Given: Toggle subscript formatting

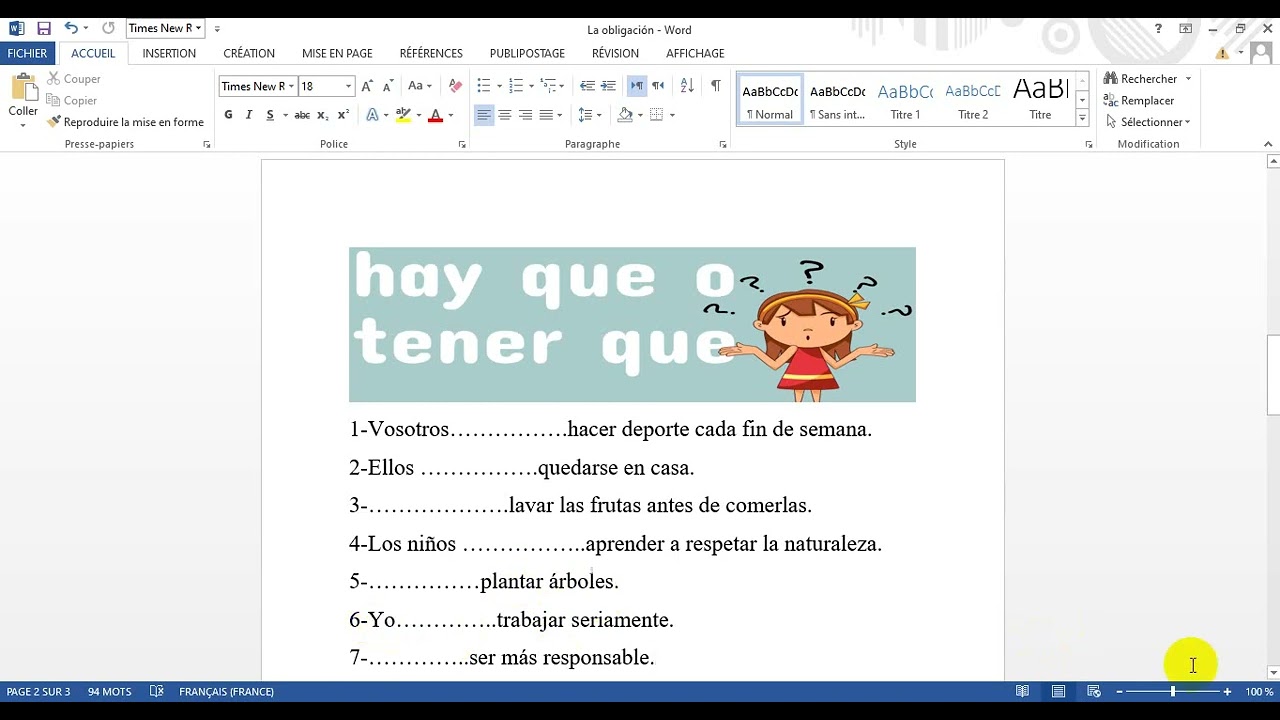Looking at the screenshot, I should point(323,115).
